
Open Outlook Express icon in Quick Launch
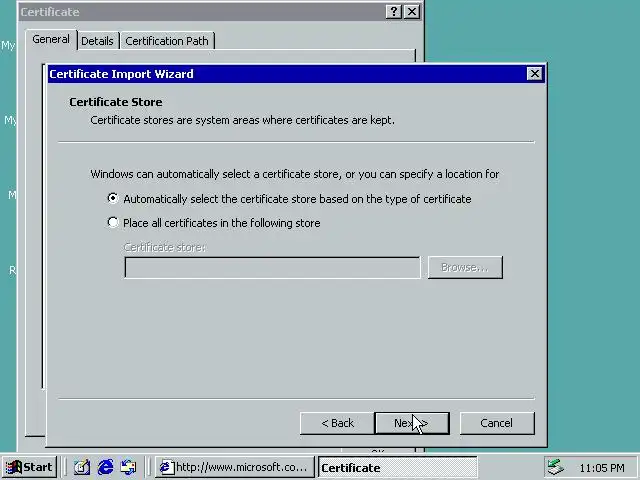point(129,467)
